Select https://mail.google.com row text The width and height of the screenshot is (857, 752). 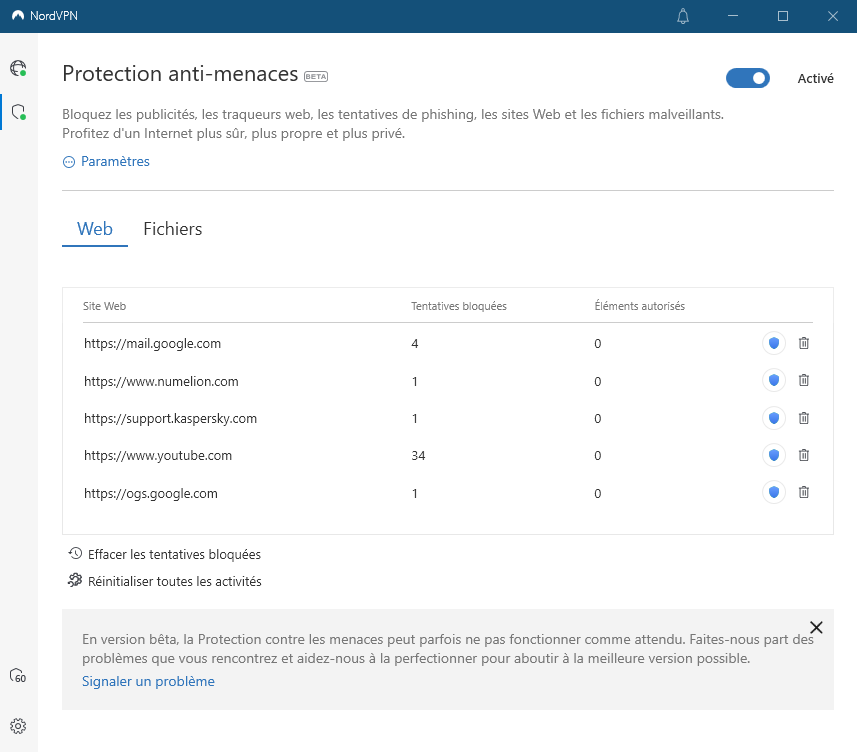coord(152,343)
